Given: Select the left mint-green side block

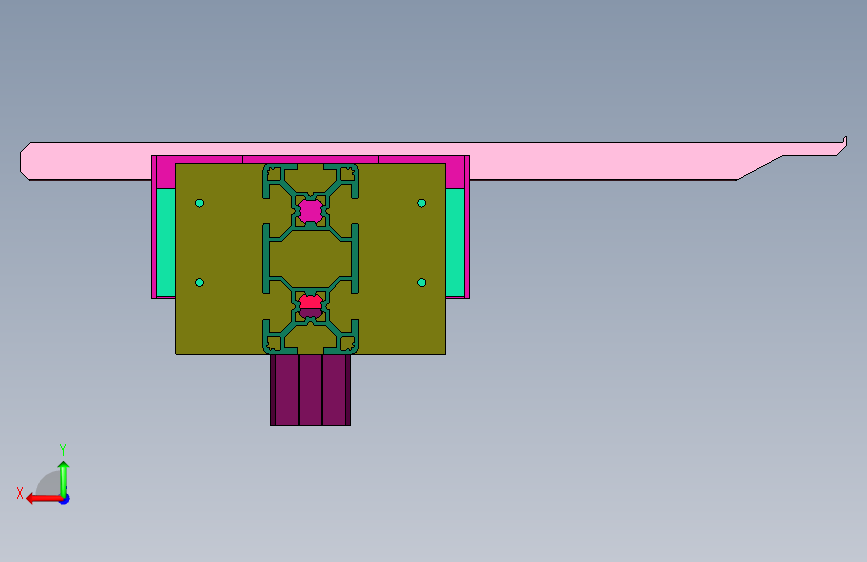Looking at the screenshot, I should [x=166, y=242].
